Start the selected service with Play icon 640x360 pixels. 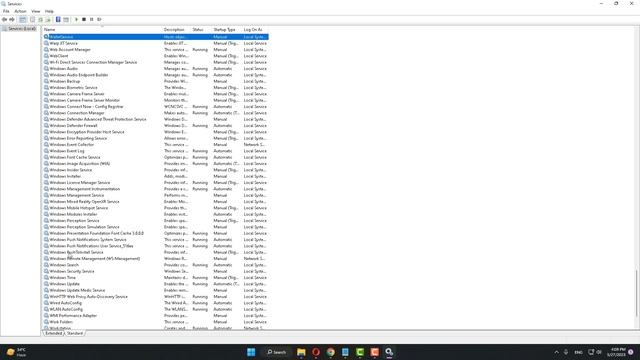pyautogui.click(x=76, y=20)
